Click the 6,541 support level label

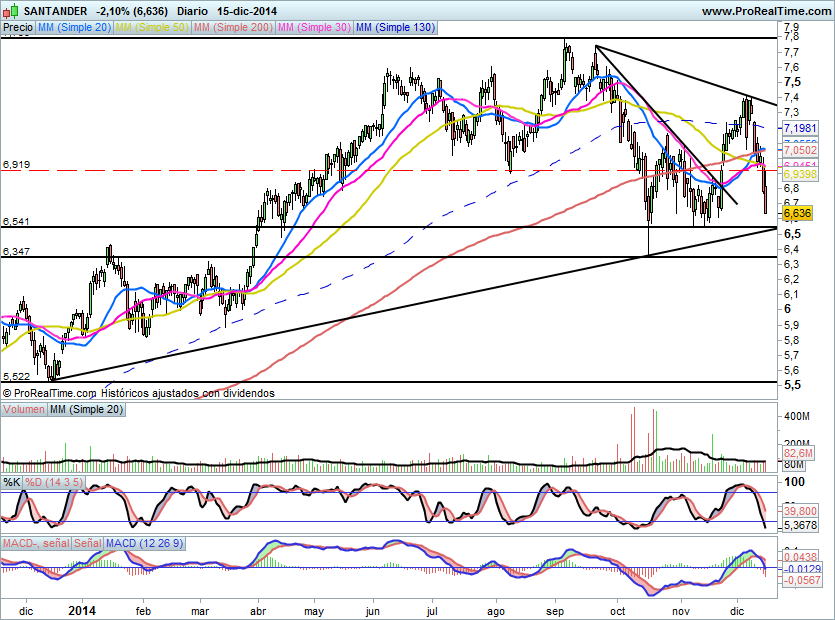[16, 221]
